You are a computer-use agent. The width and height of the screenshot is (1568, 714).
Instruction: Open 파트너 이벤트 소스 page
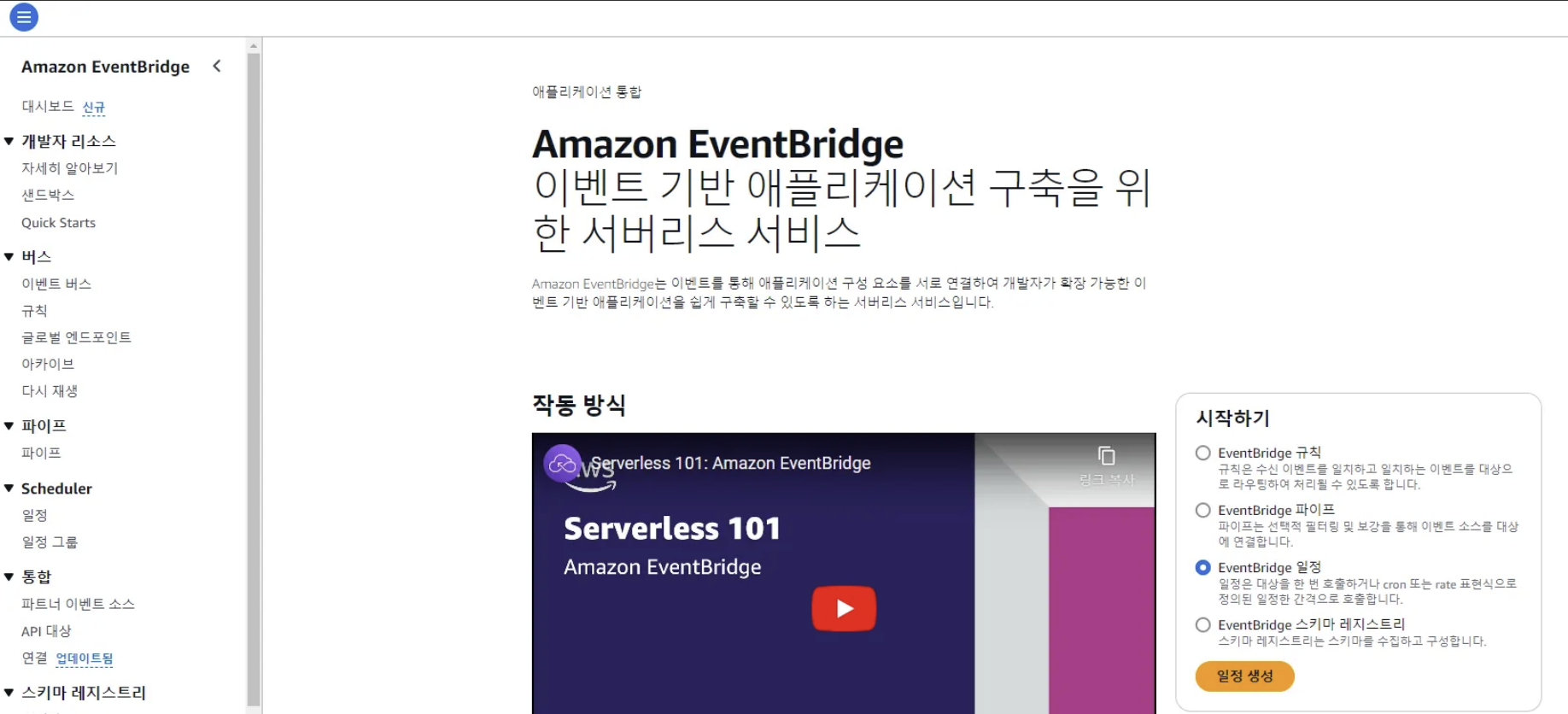pyautogui.click(x=78, y=604)
